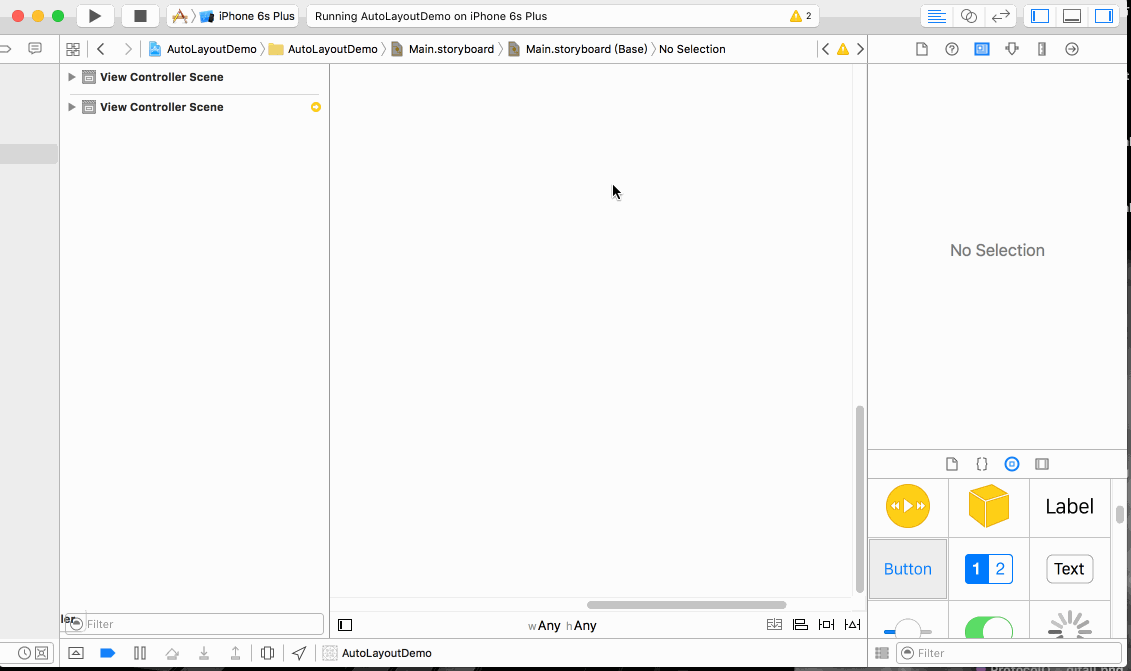Click Main.storyboard (Base) in jump bar
The width and height of the screenshot is (1131, 671).
[578, 49]
